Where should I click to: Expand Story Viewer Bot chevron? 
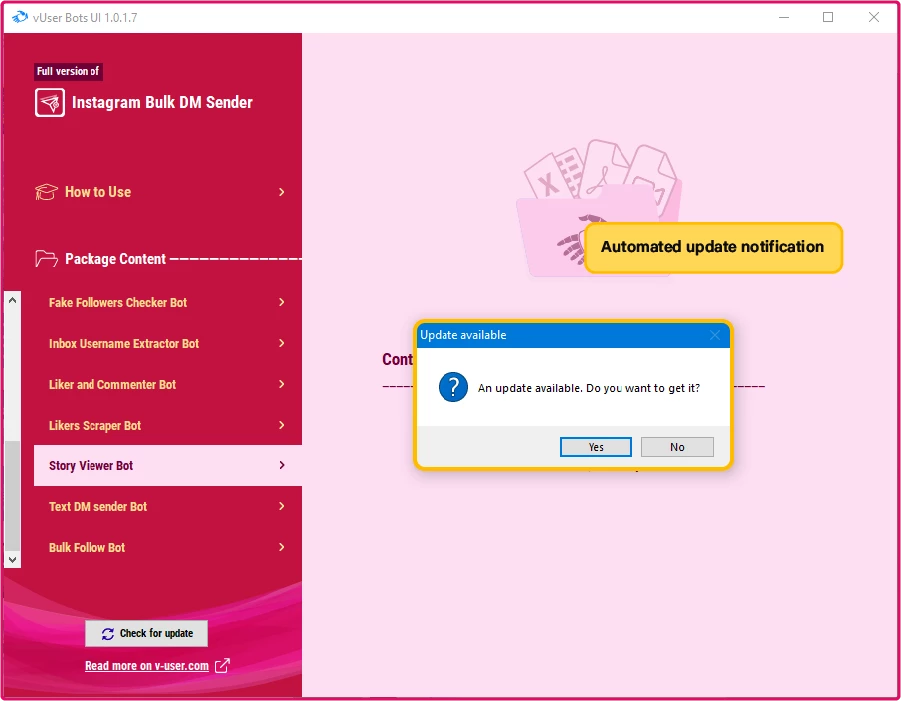pos(282,465)
